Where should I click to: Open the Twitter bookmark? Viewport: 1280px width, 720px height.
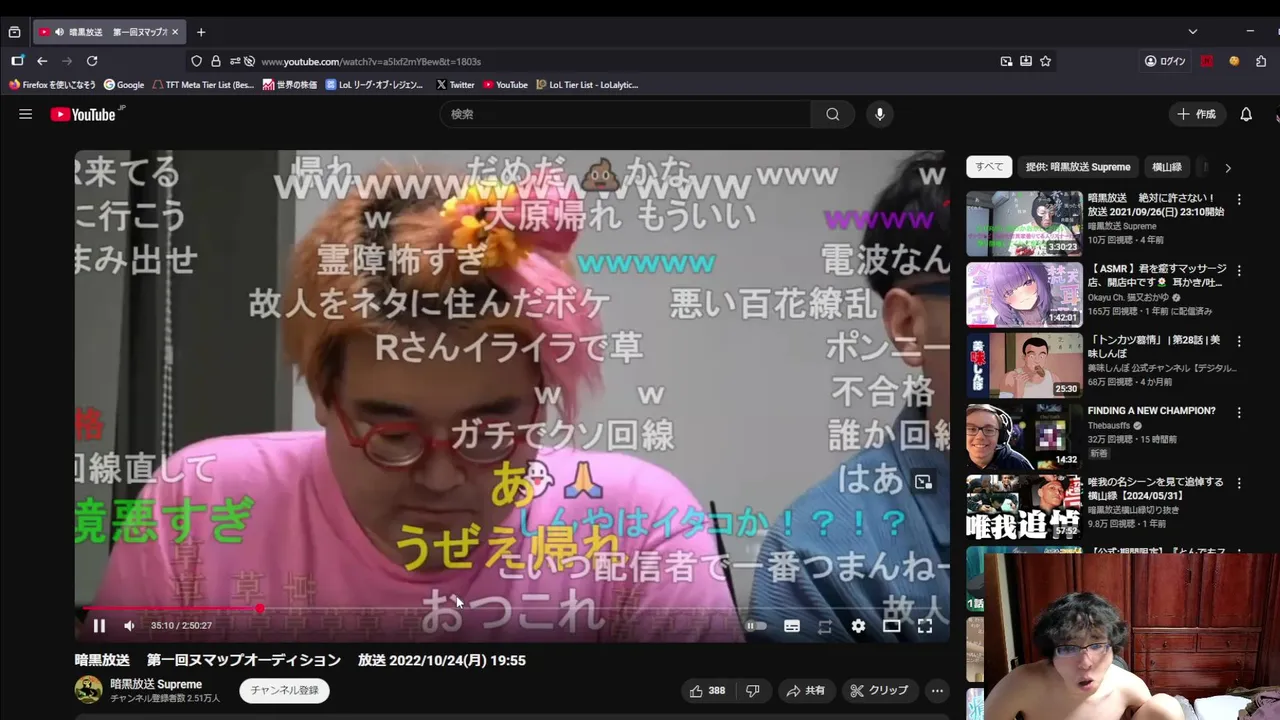(455, 85)
